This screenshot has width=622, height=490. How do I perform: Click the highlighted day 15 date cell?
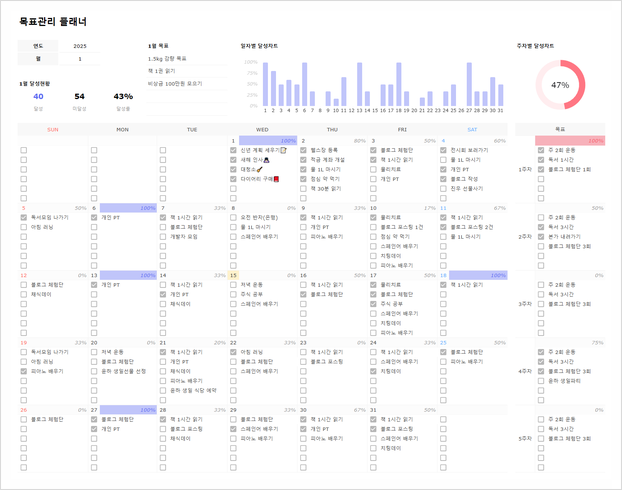(x=233, y=275)
